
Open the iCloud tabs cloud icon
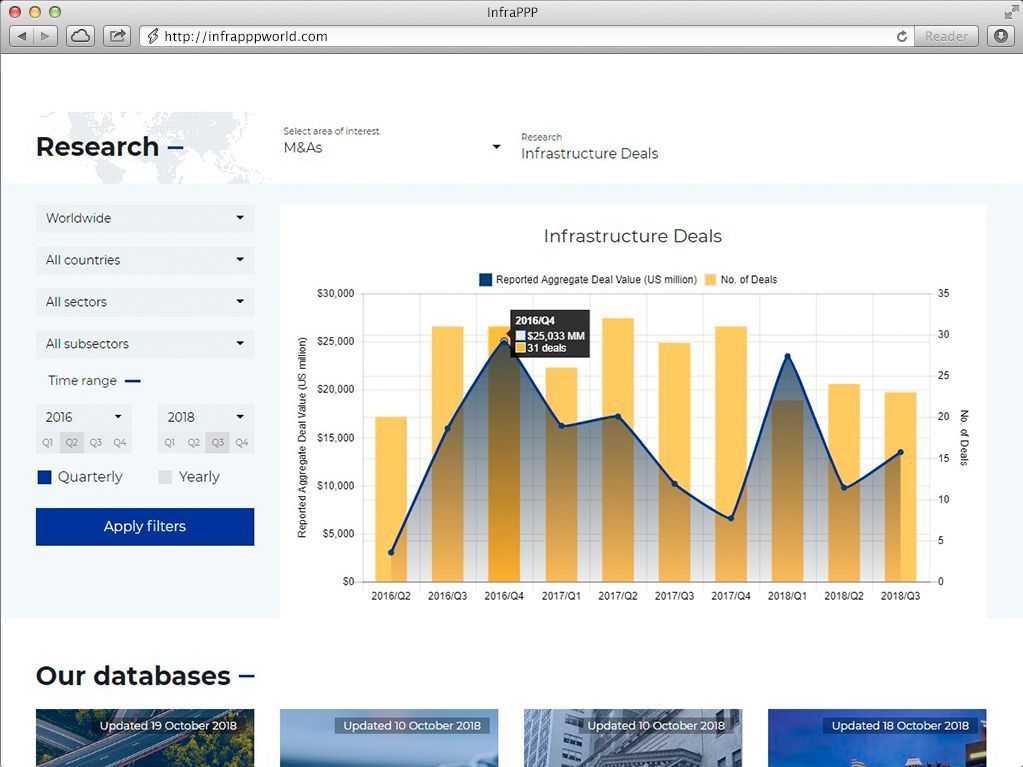[80, 36]
